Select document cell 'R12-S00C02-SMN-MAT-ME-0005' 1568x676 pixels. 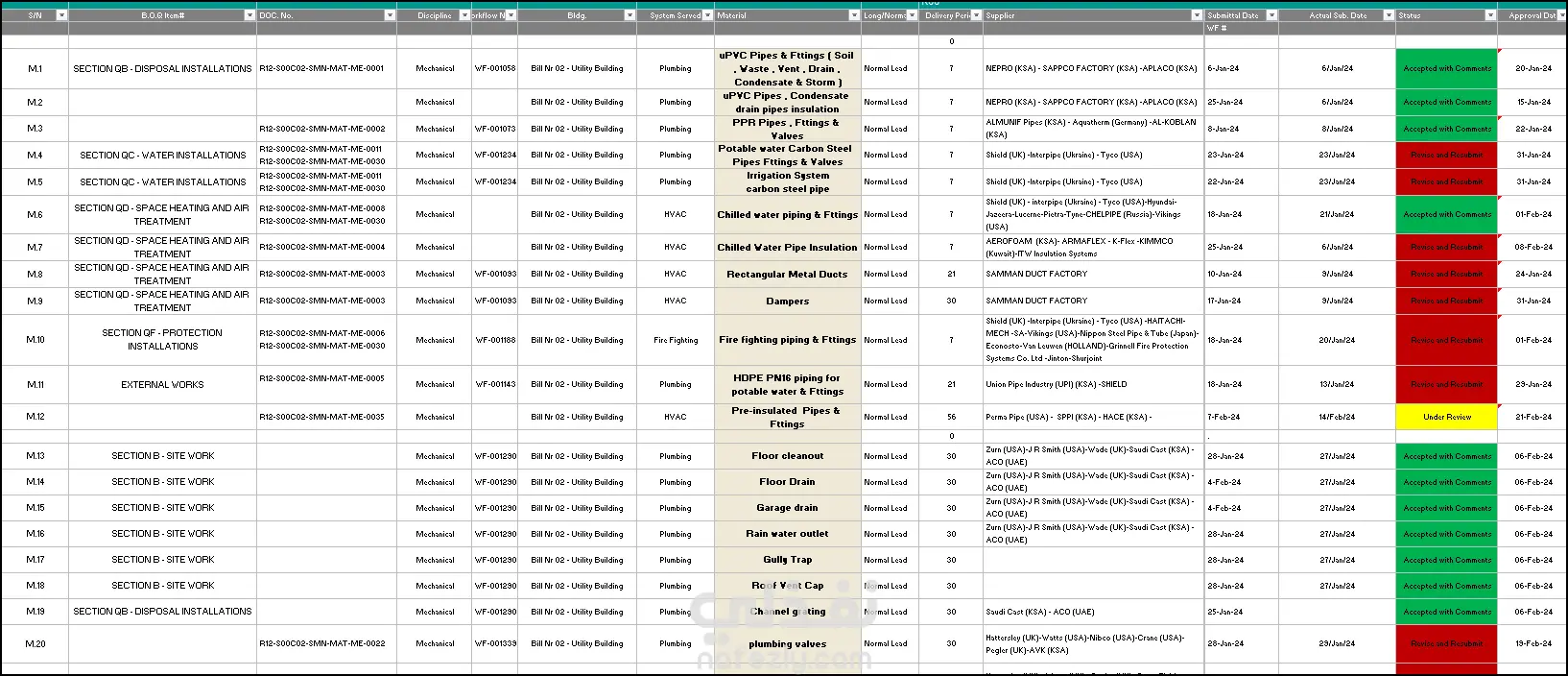coord(326,384)
